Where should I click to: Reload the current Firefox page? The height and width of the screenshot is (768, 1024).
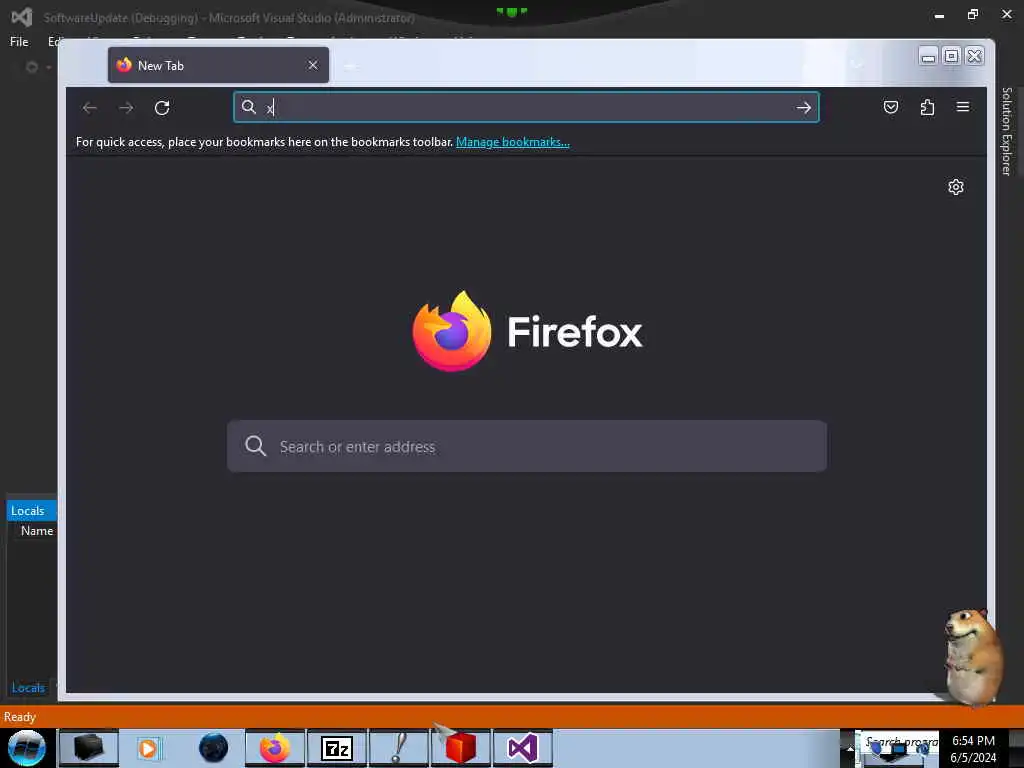click(x=162, y=108)
